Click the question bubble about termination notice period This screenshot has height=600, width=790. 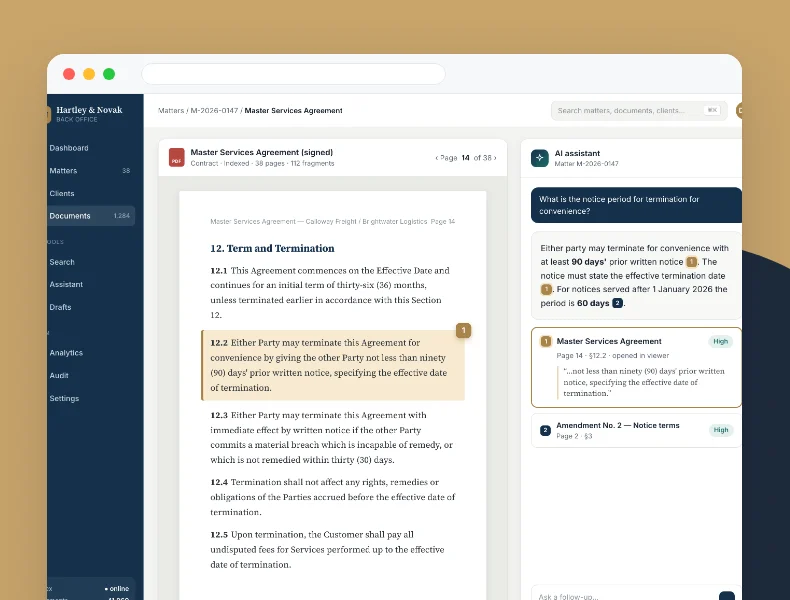pos(636,205)
